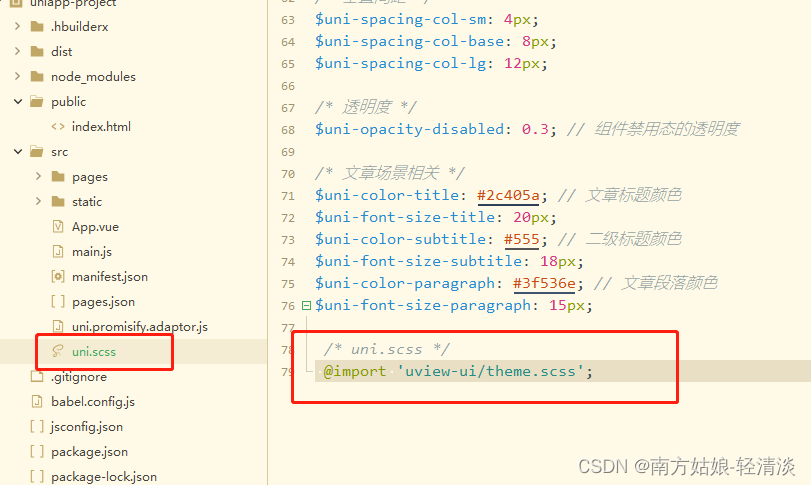Click the uni.promisify.adaptor.js file icon

point(58,326)
